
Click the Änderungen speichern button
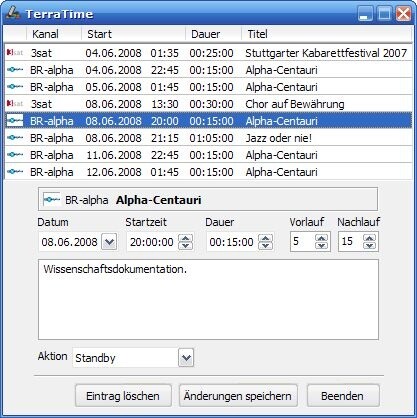click(x=238, y=396)
